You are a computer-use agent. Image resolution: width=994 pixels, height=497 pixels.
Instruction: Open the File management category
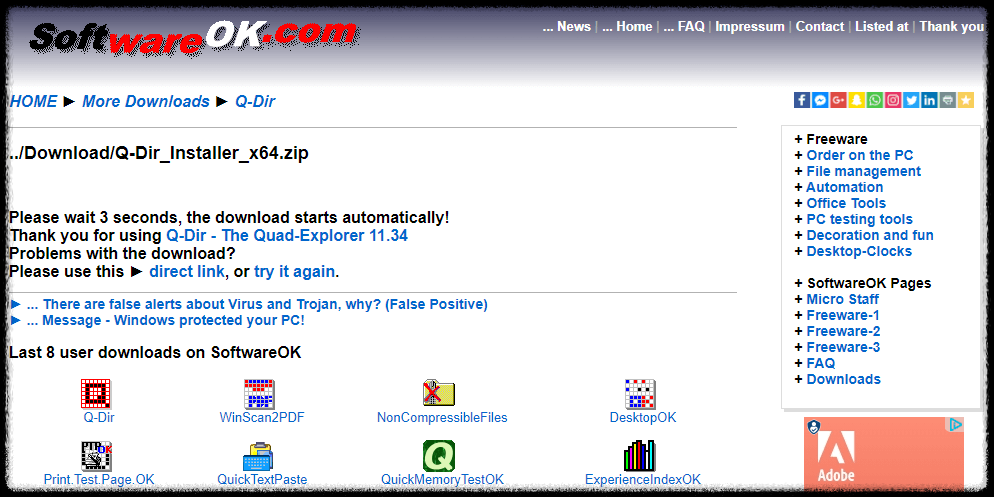pos(863,171)
